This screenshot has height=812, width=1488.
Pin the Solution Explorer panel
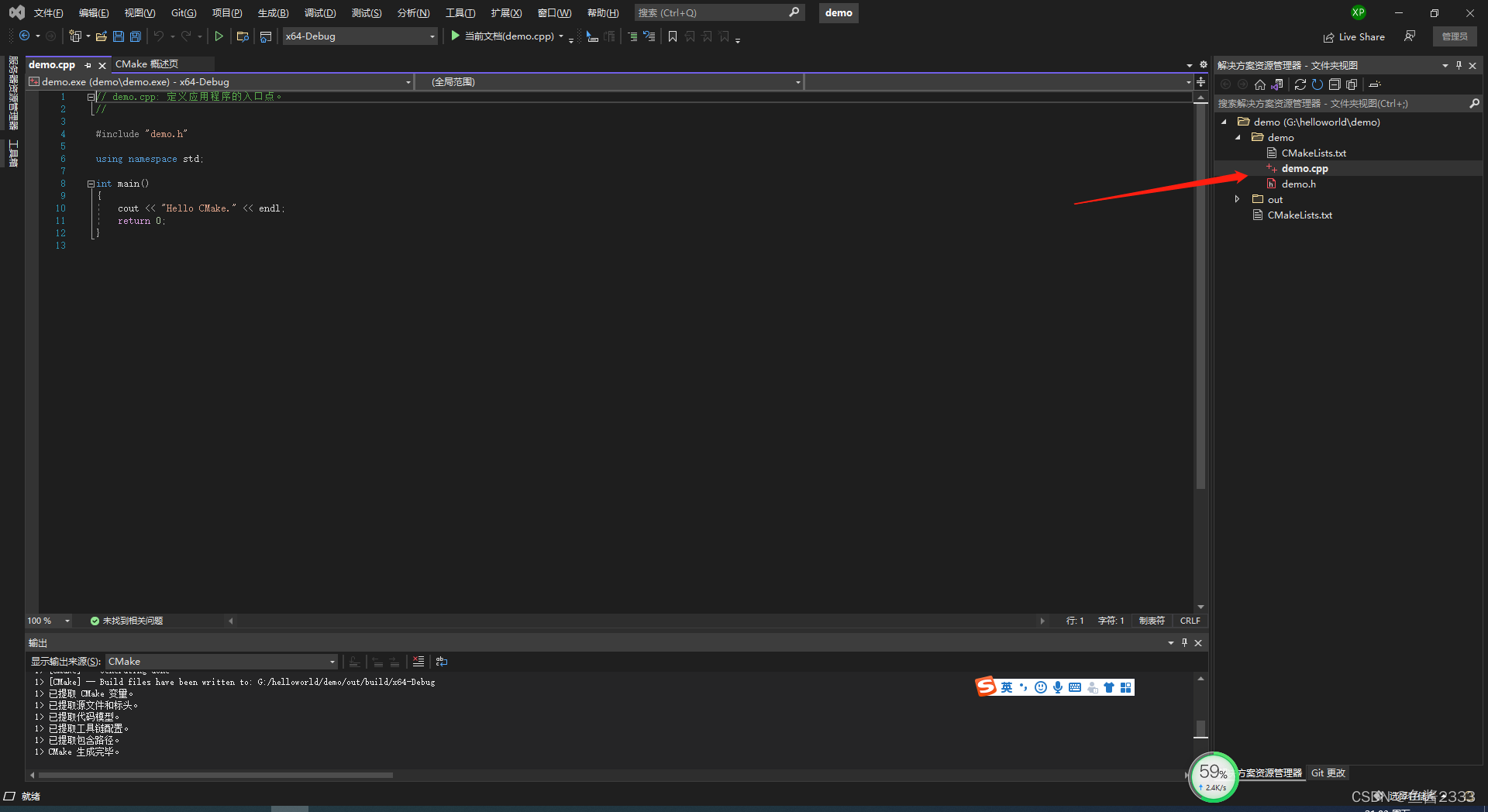click(1459, 66)
